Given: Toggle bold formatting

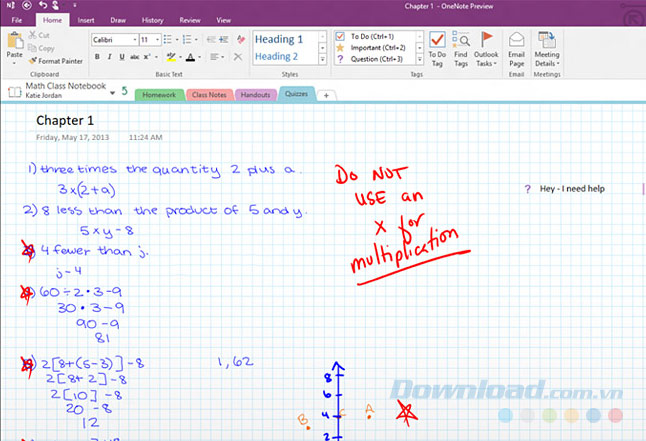Looking at the screenshot, I should (x=97, y=57).
